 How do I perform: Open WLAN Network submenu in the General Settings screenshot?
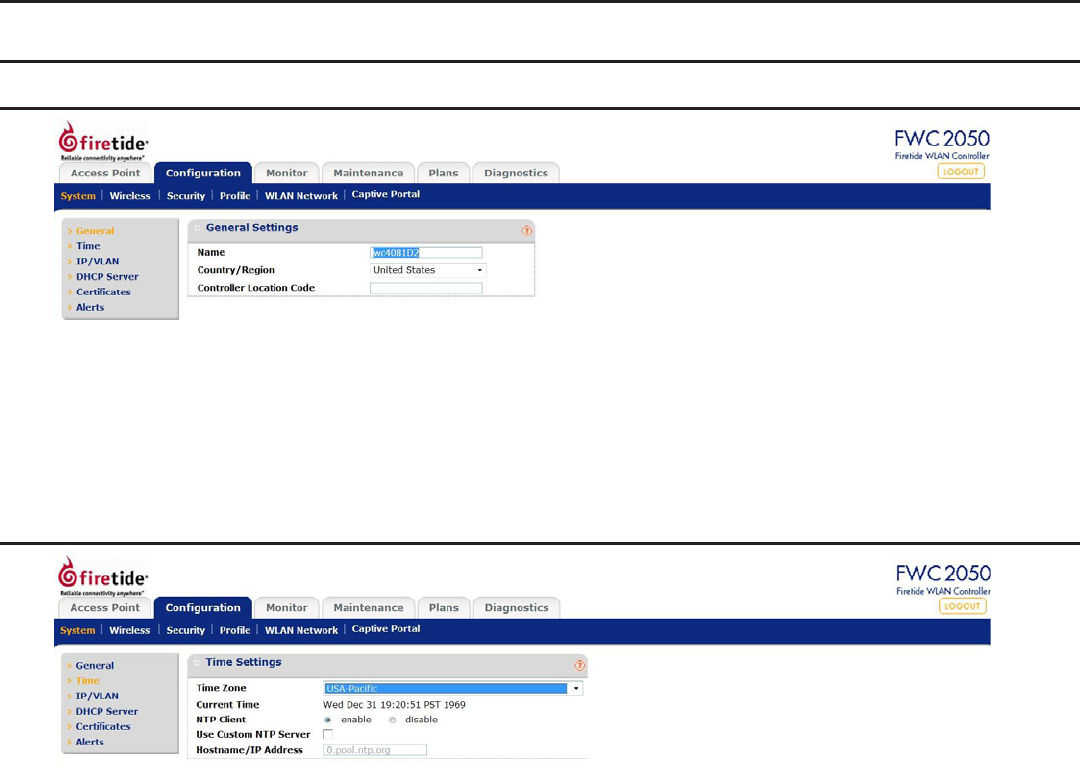(301, 196)
